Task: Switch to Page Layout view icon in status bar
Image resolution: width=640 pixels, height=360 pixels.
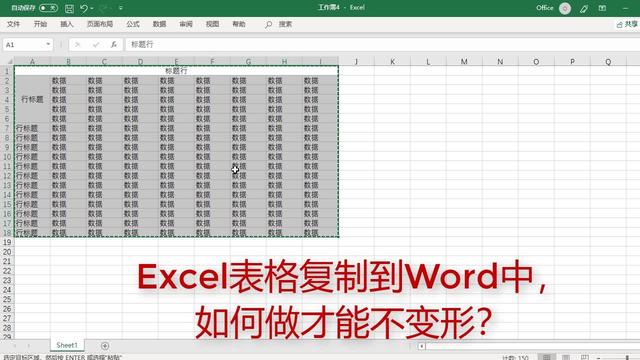Action: (x=566, y=357)
